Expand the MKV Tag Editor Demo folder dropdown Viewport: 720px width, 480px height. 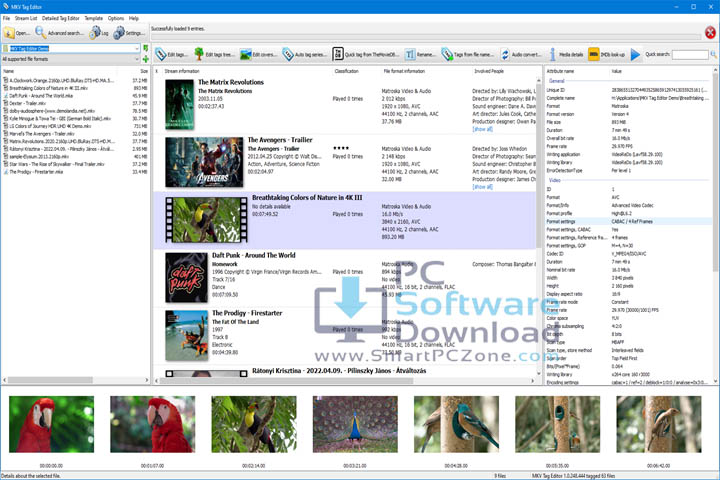point(137,48)
